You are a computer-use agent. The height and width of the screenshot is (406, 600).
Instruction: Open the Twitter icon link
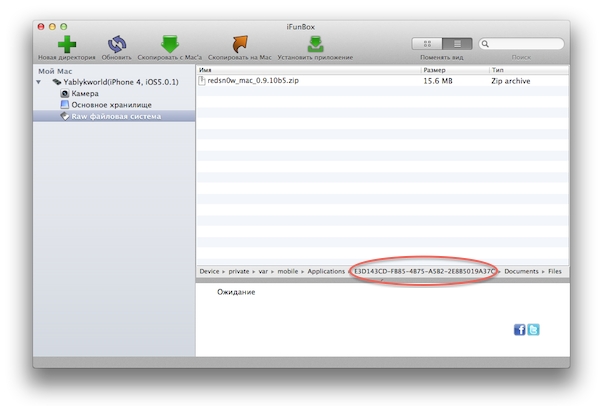click(533, 329)
